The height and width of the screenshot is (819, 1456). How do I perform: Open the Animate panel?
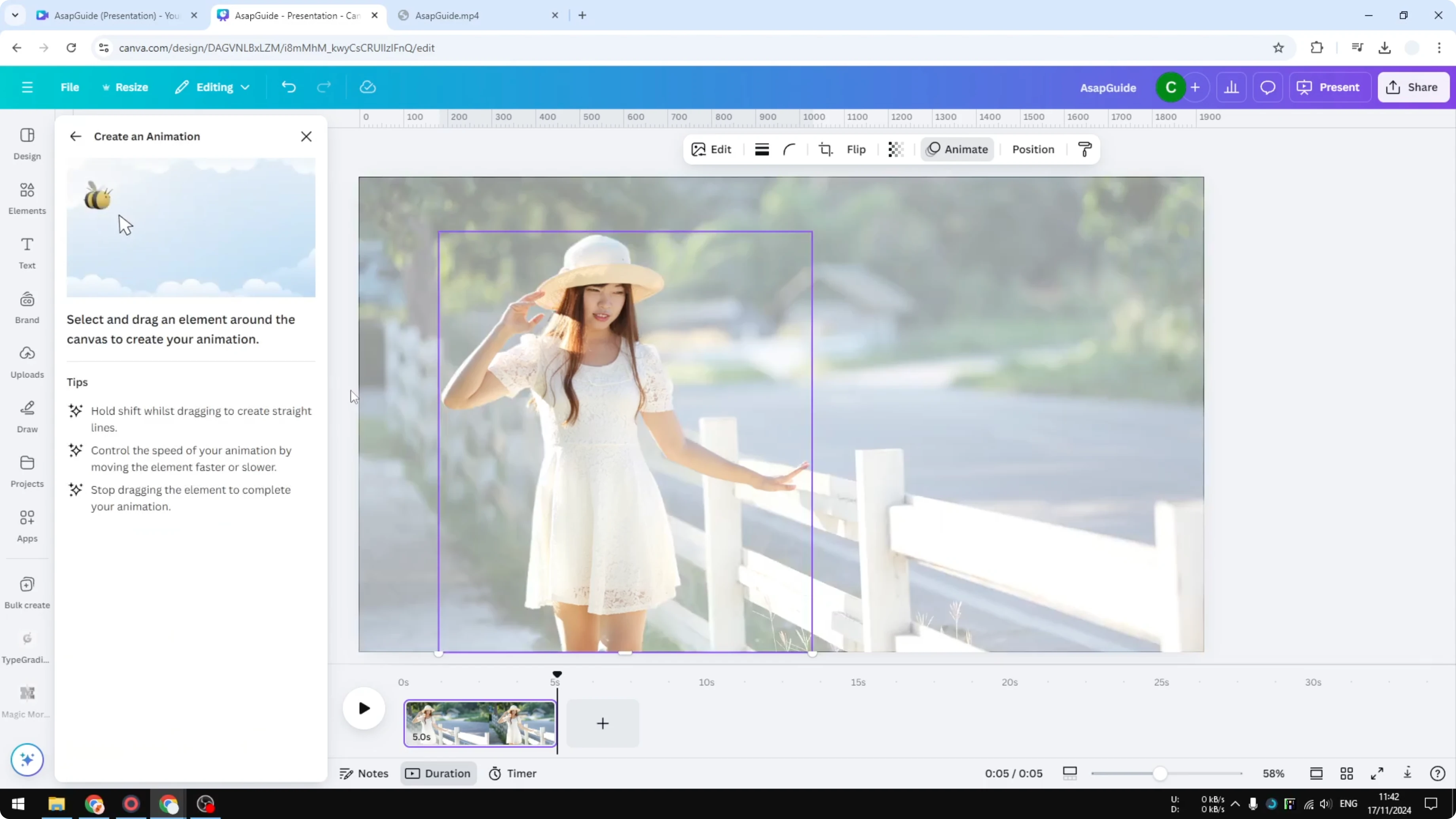957,149
